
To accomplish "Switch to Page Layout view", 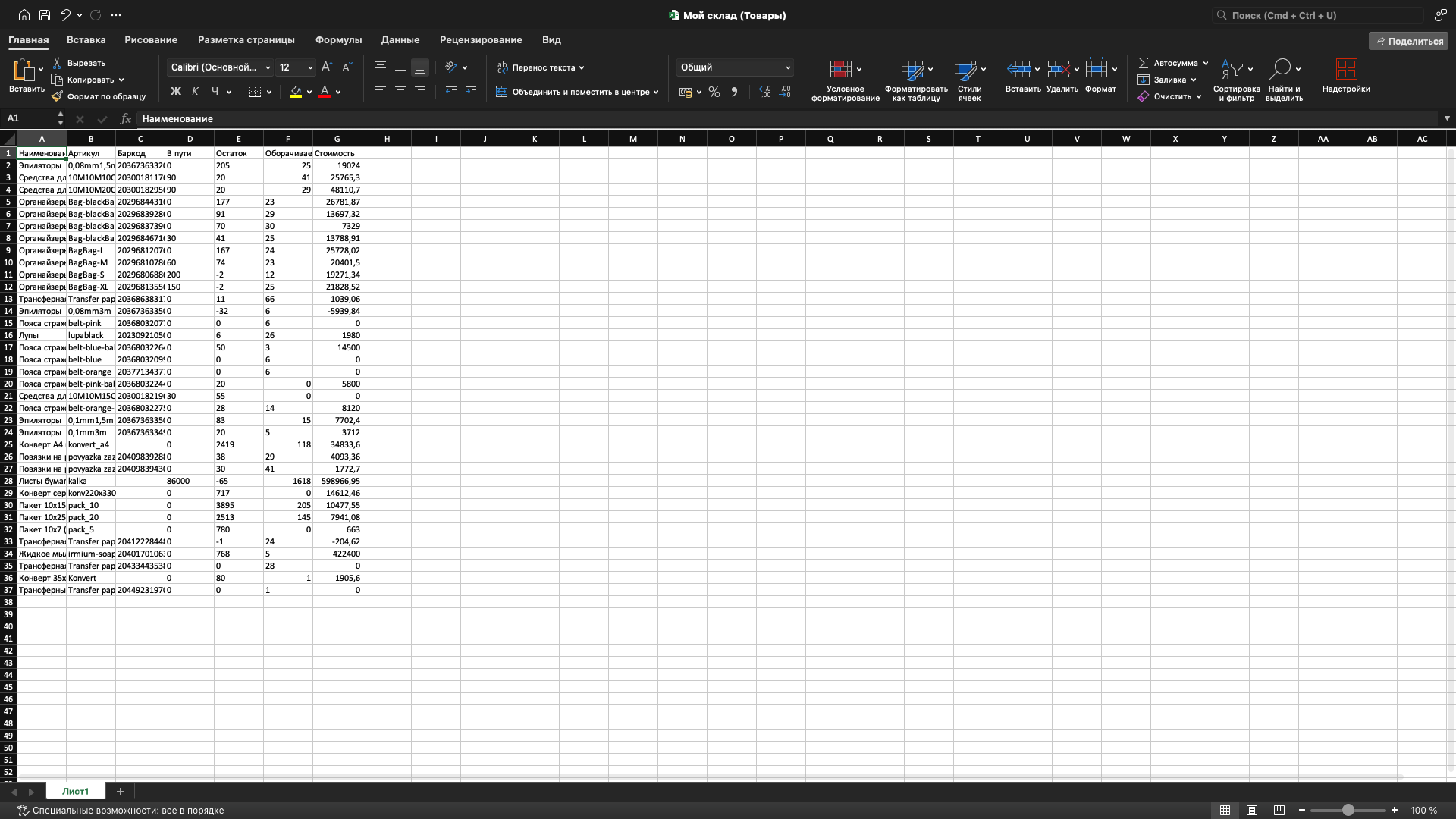I will [1252, 811].
